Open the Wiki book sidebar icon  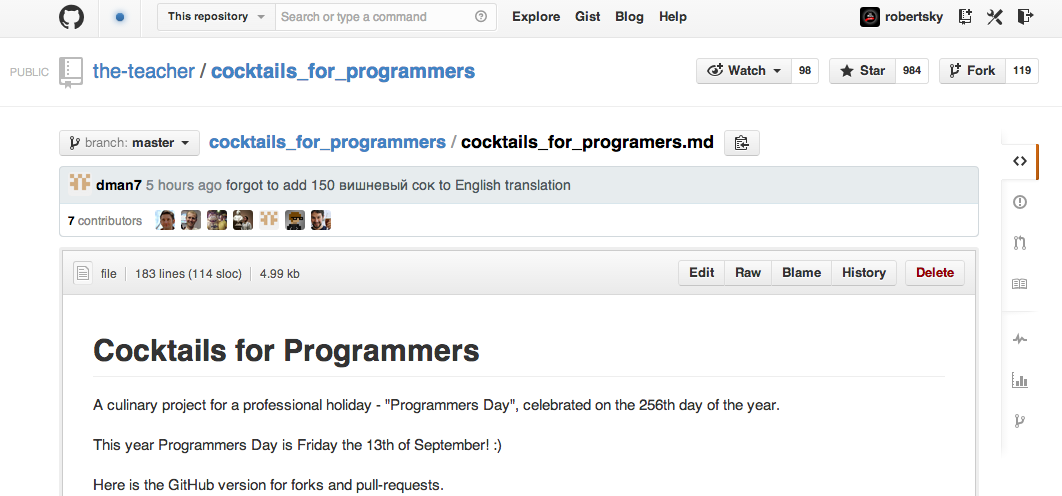pyautogui.click(x=1019, y=285)
